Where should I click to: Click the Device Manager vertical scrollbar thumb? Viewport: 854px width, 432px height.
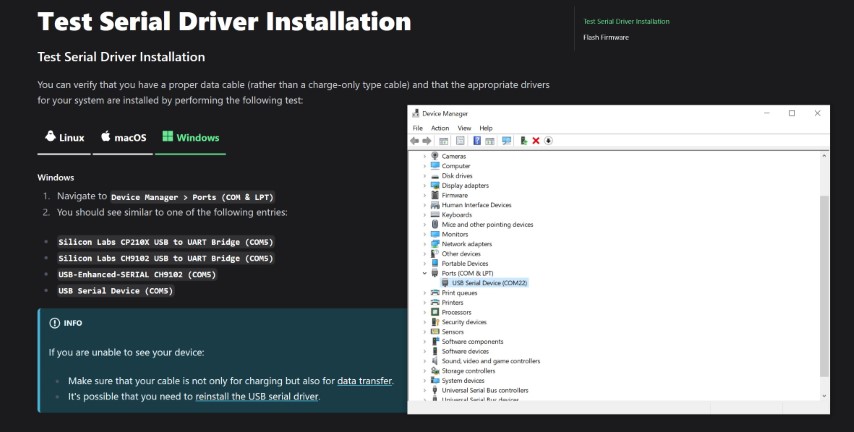pos(824,286)
